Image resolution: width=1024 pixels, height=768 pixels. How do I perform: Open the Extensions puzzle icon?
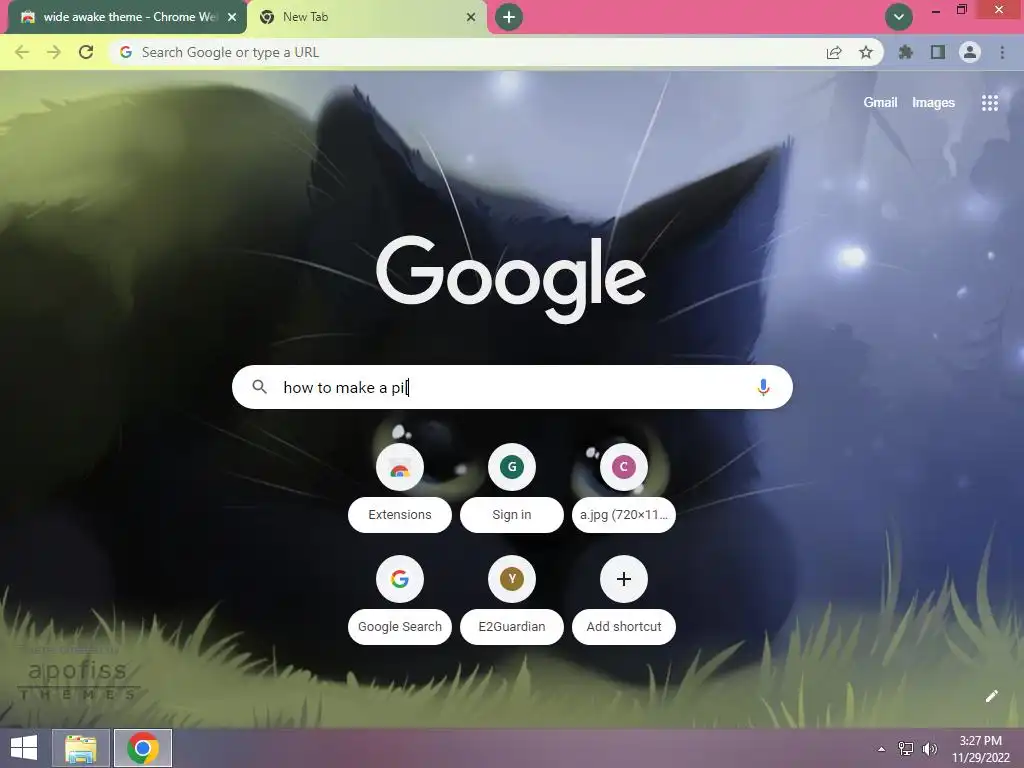point(906,52)
